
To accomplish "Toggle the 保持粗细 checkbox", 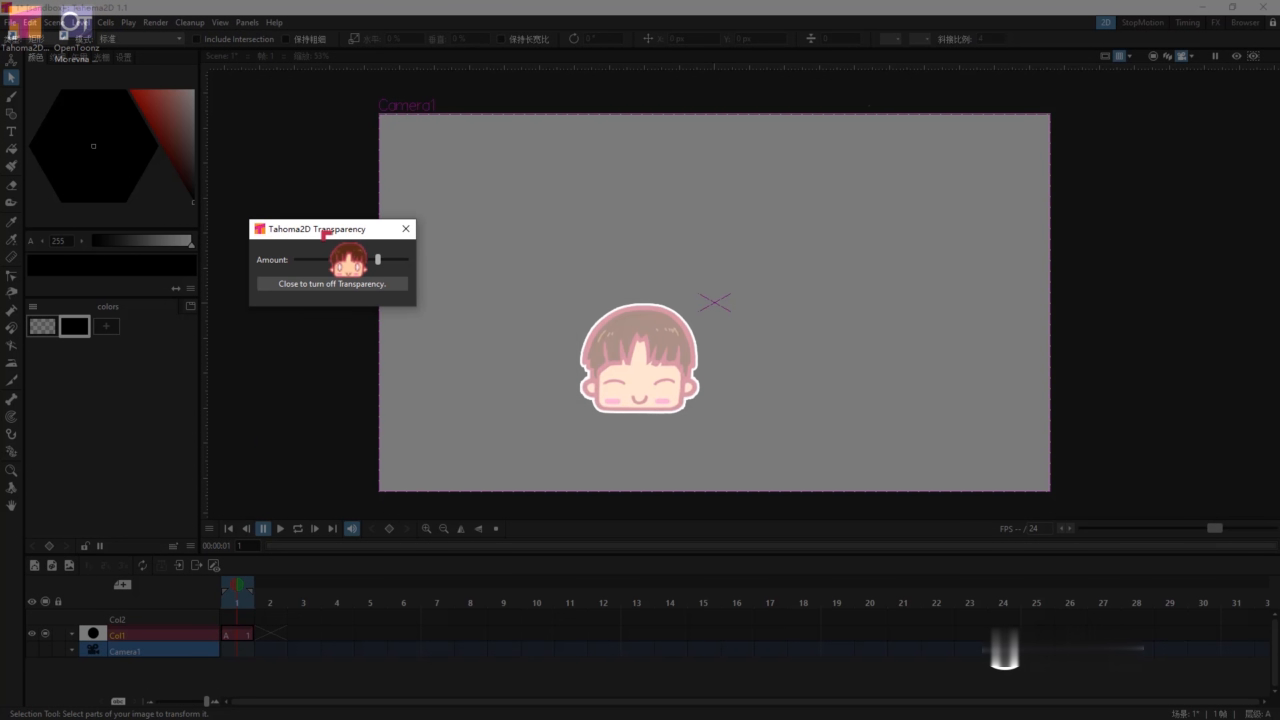I will 286,39.
